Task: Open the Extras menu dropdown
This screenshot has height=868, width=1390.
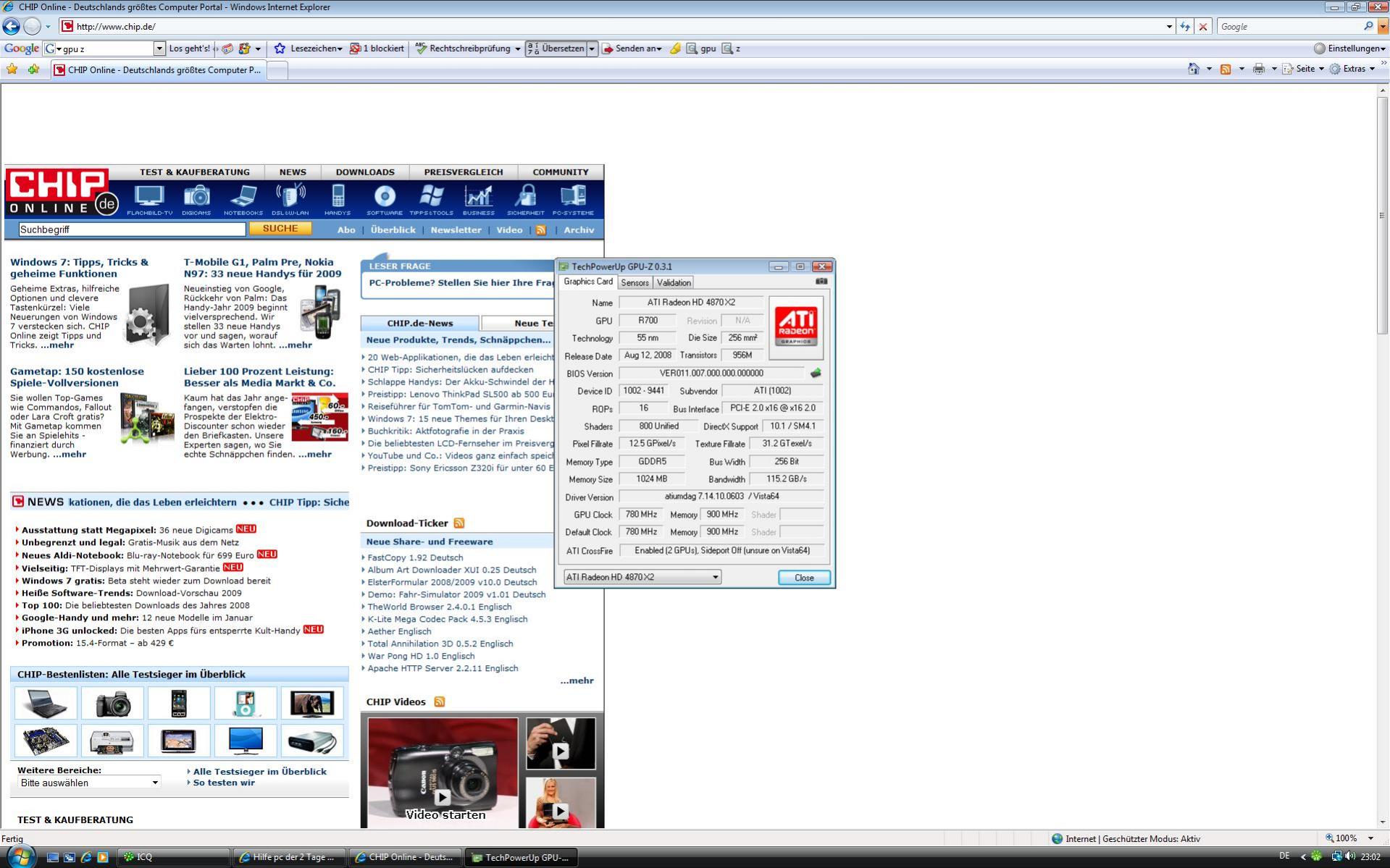Action: tap(1352, 69)
